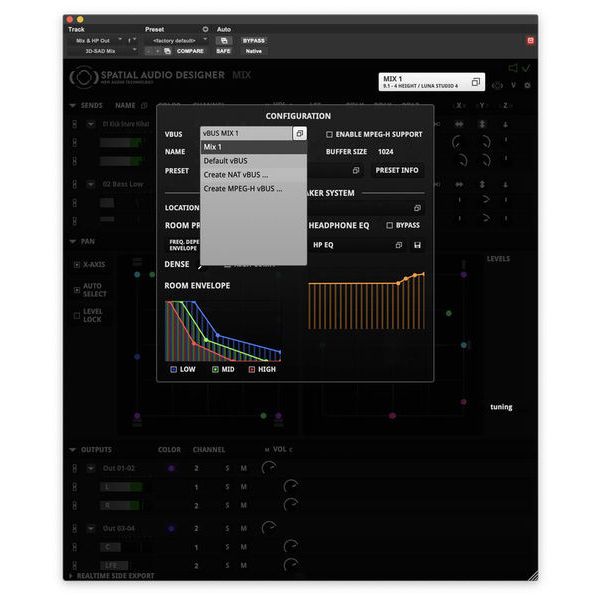Collapse the SENDS section

click(x=72, y=105)
